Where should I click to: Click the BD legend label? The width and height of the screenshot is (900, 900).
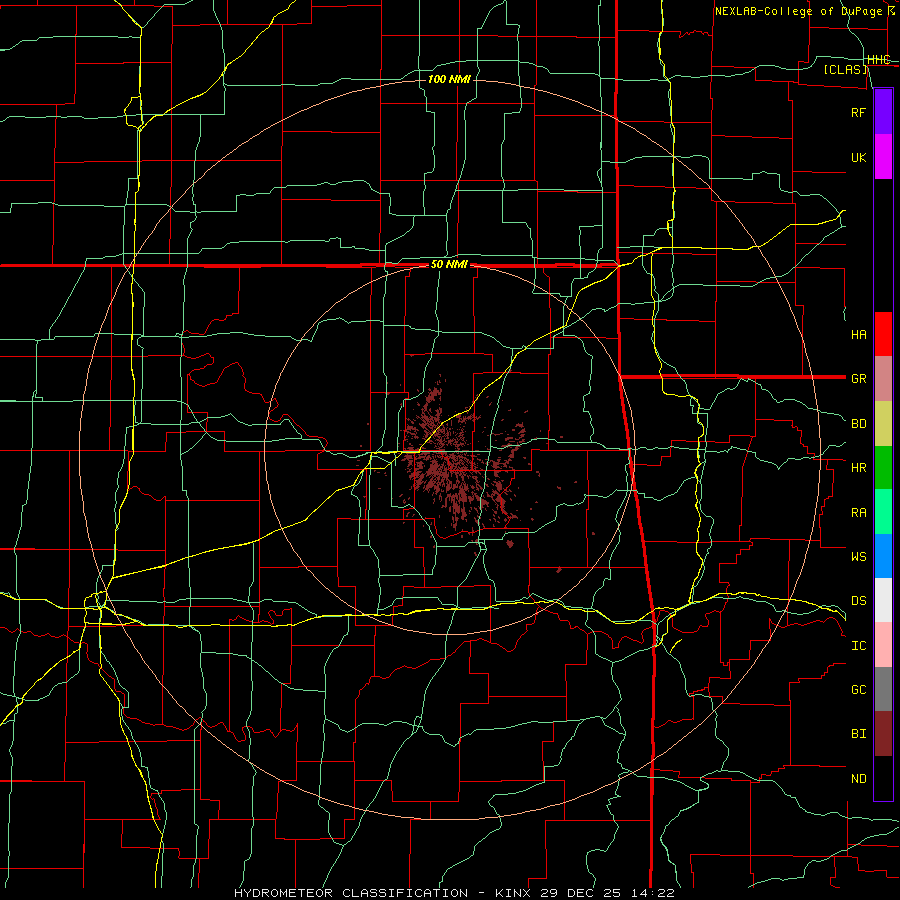[858, 424]
